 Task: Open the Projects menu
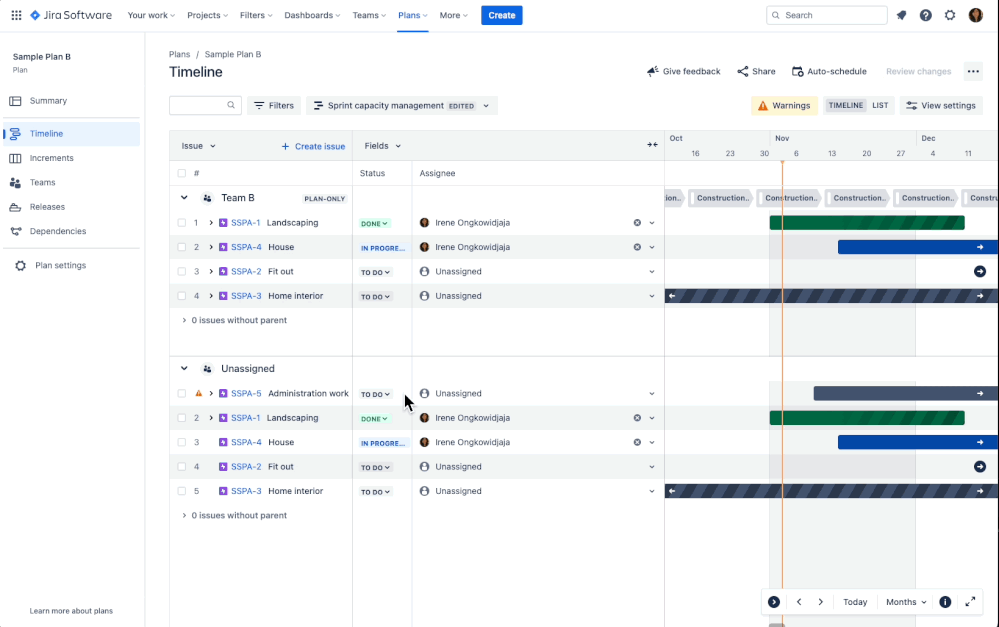(x=207, y=15)
